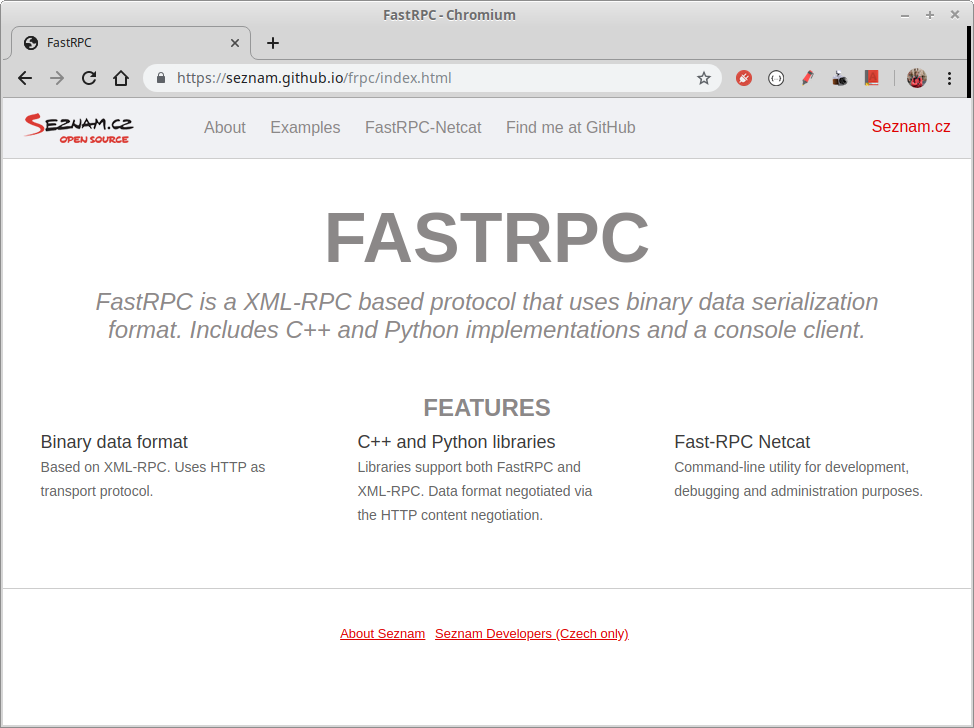Click the 'Command-line utility for development' text

point(798,479)
